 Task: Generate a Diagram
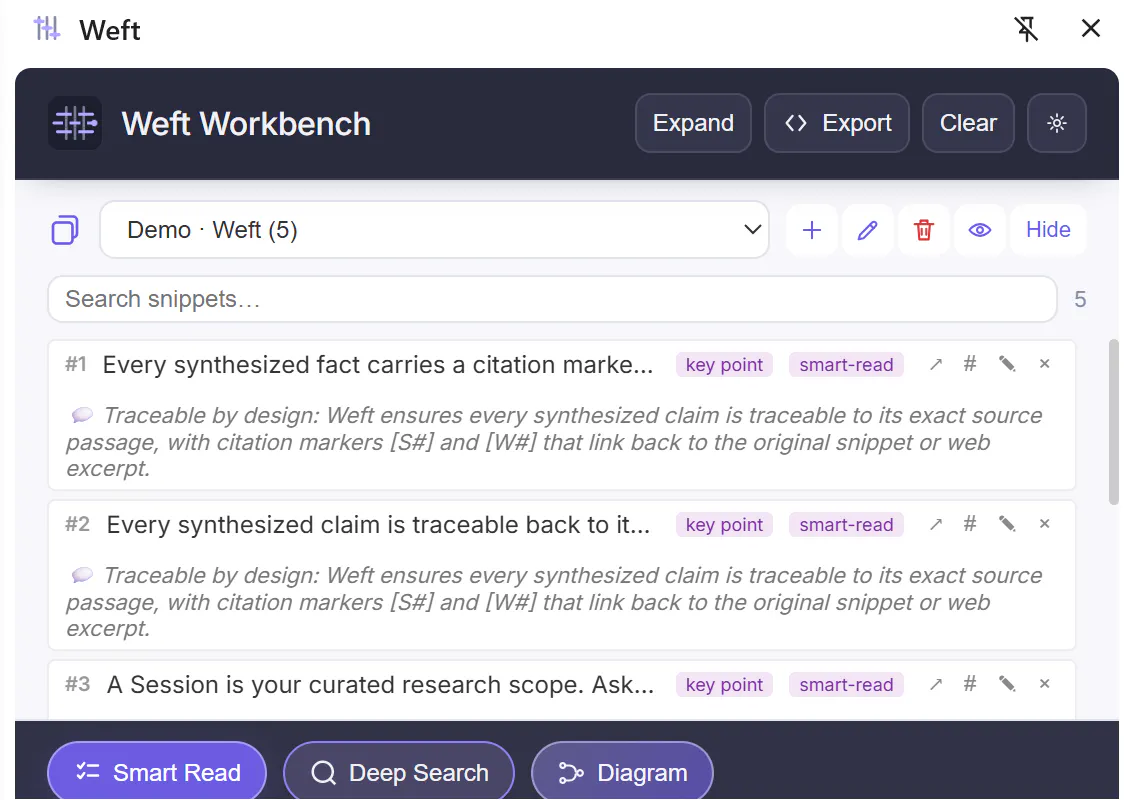pos(622,770)
